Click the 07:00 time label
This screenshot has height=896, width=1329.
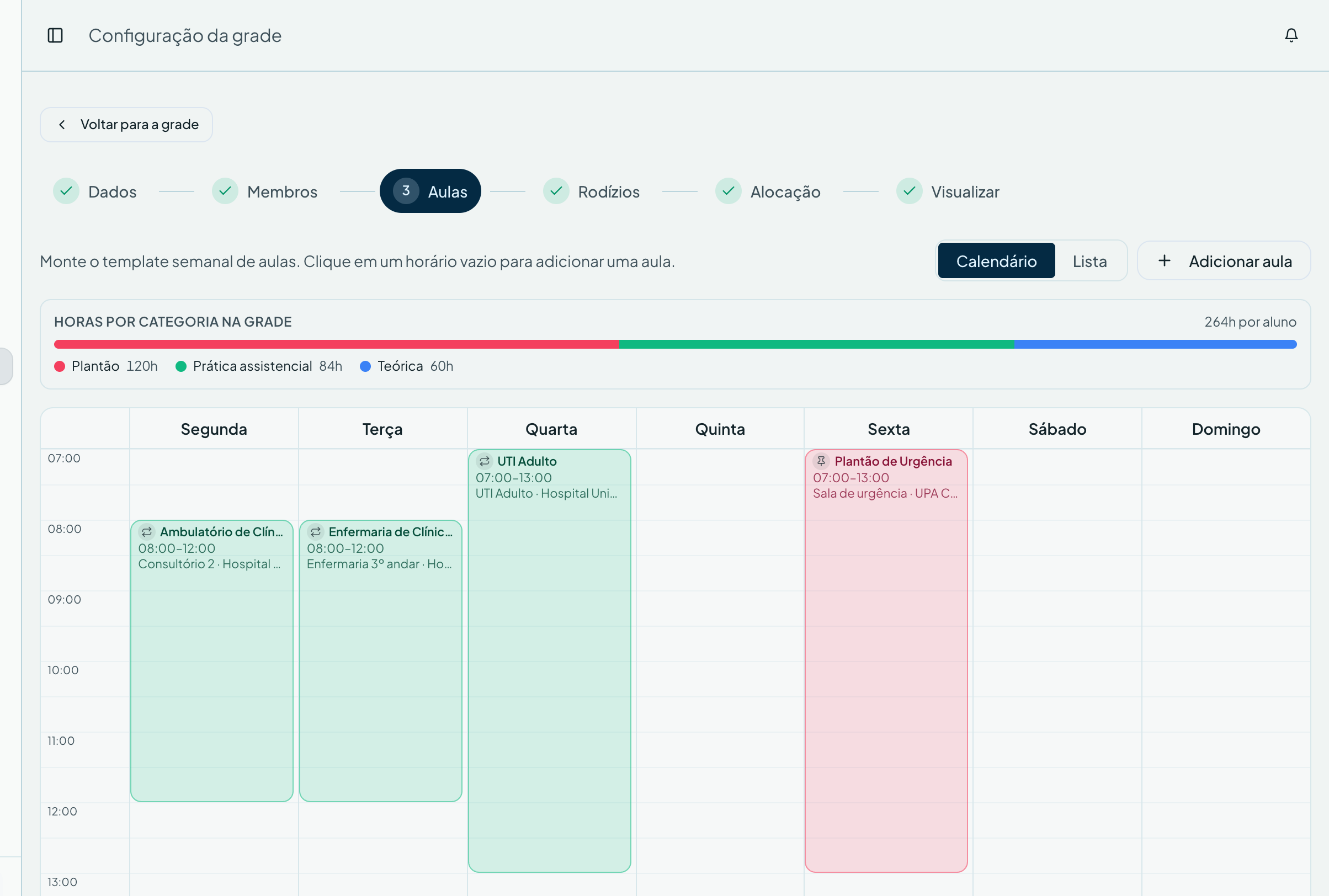point(64,458)
